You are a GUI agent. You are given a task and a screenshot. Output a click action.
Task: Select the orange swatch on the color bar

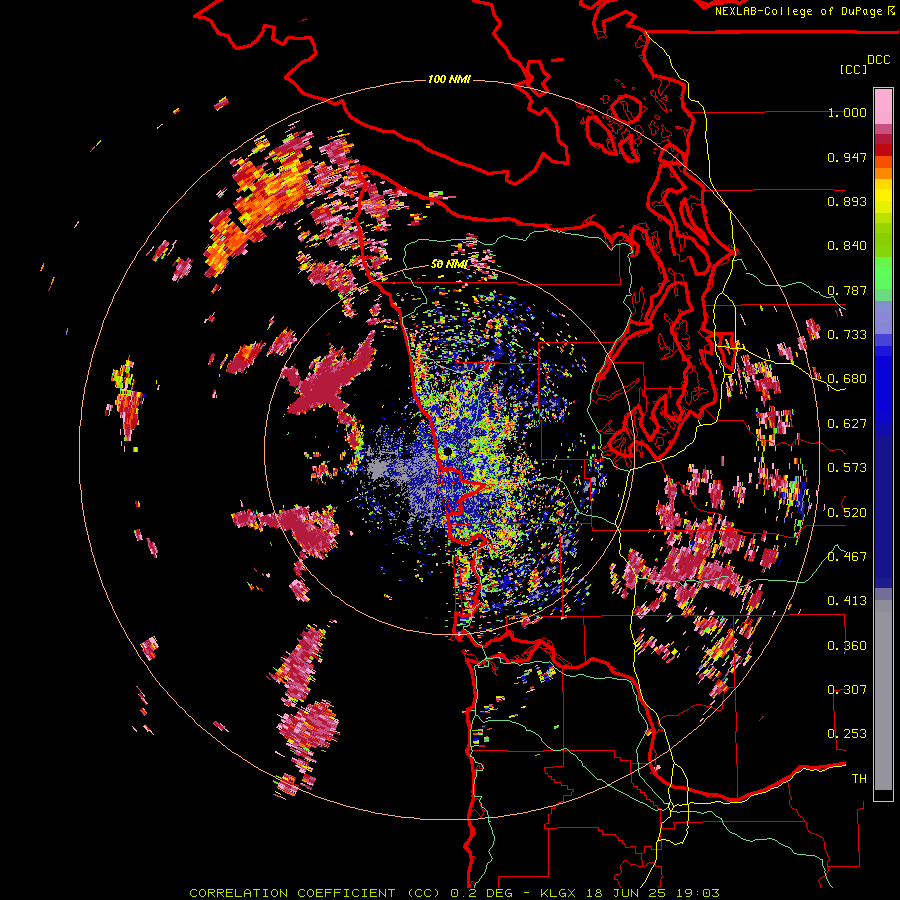click(x=883, y=173)
